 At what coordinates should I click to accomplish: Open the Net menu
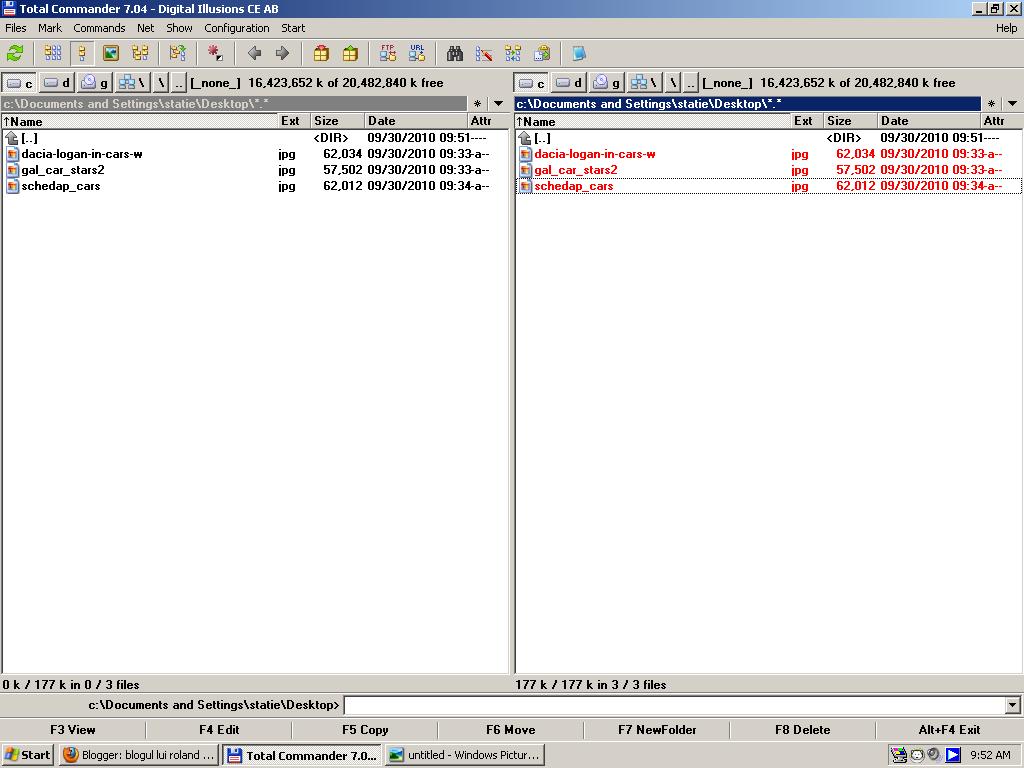pyautogui.click(x=146, y=28)
